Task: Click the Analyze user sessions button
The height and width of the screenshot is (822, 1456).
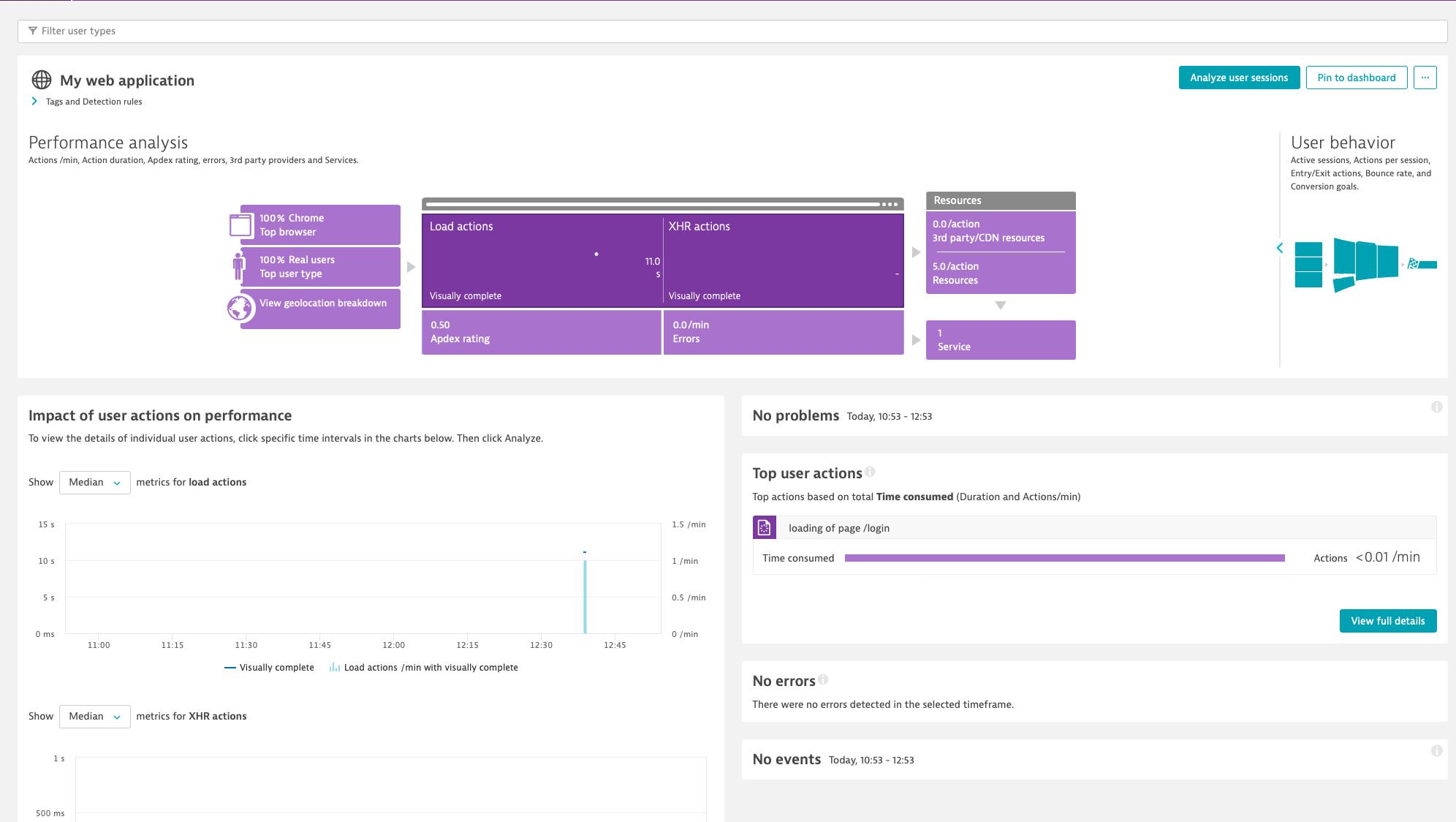Action: [x=1239, y=77]
